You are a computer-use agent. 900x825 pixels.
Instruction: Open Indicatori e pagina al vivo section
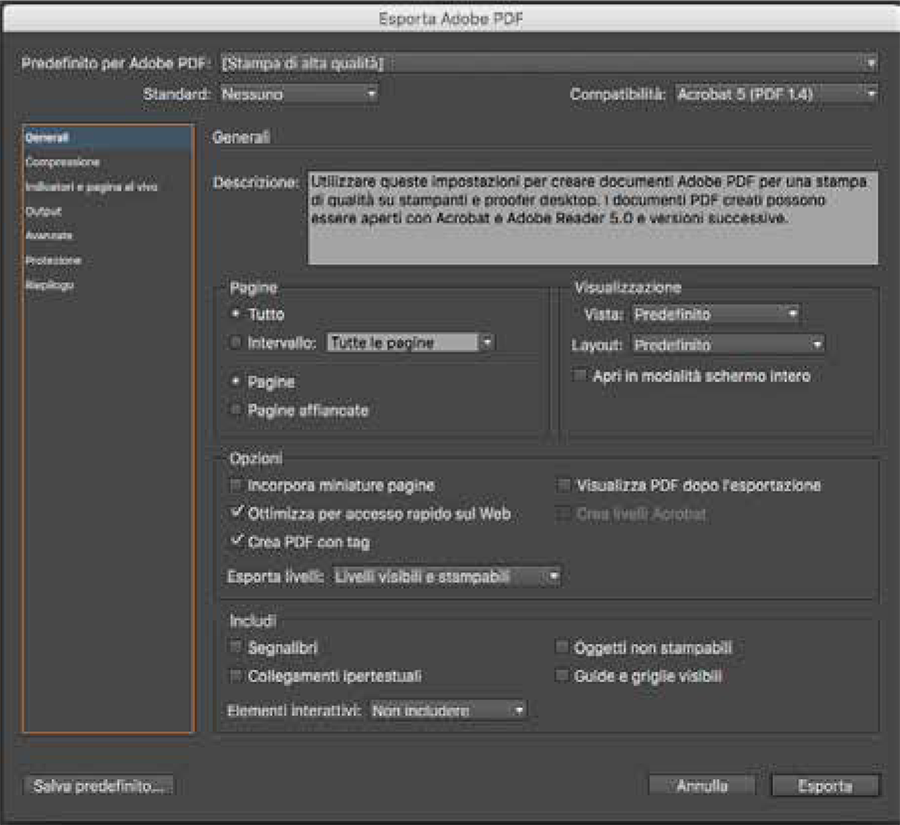click(107, 187)
